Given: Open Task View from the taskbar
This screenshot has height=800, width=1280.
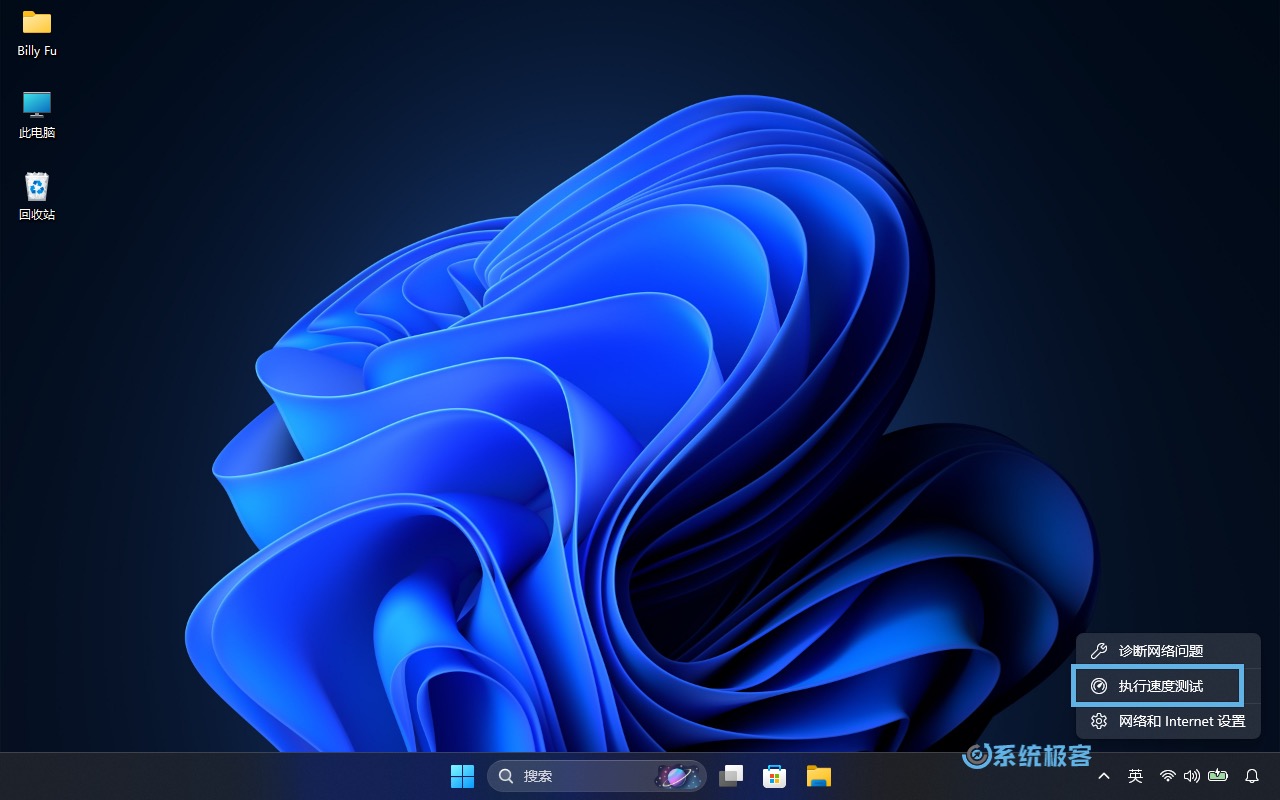Looking at the screenshot, I should click(731, 776).
